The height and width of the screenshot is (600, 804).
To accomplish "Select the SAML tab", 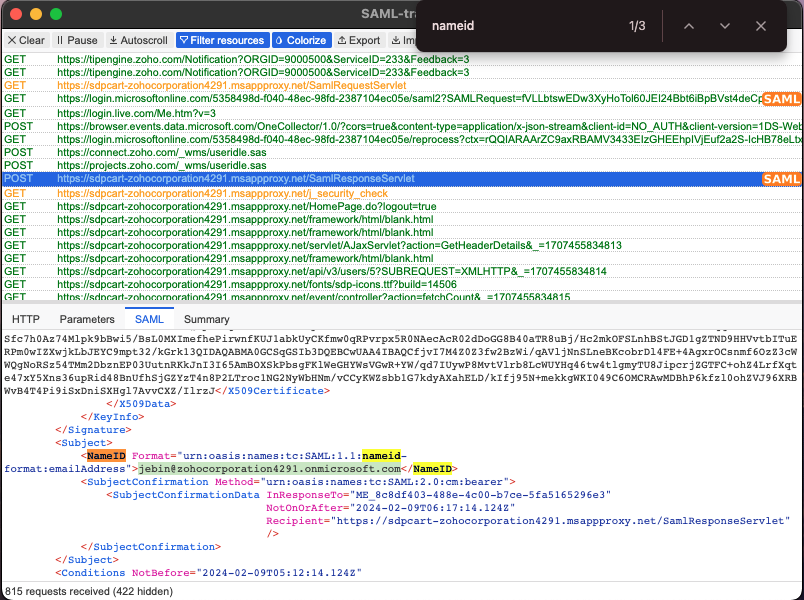I will 149,319.
